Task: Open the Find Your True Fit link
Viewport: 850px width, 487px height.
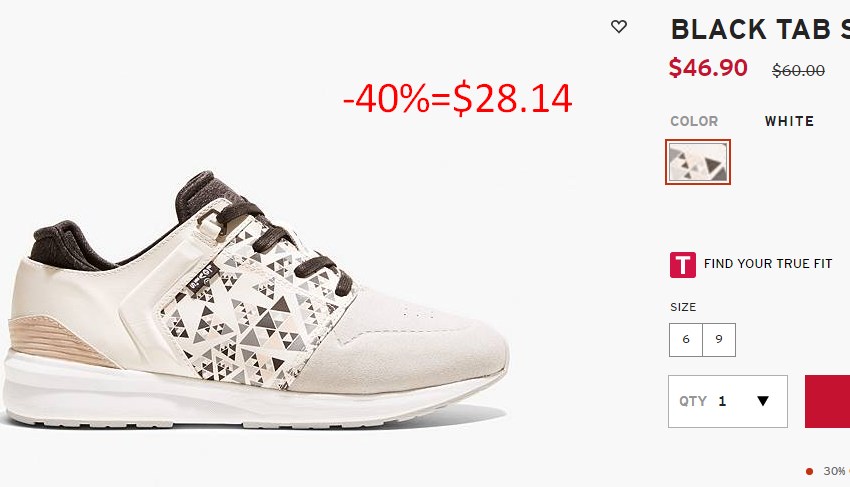Action: [768, 264]
